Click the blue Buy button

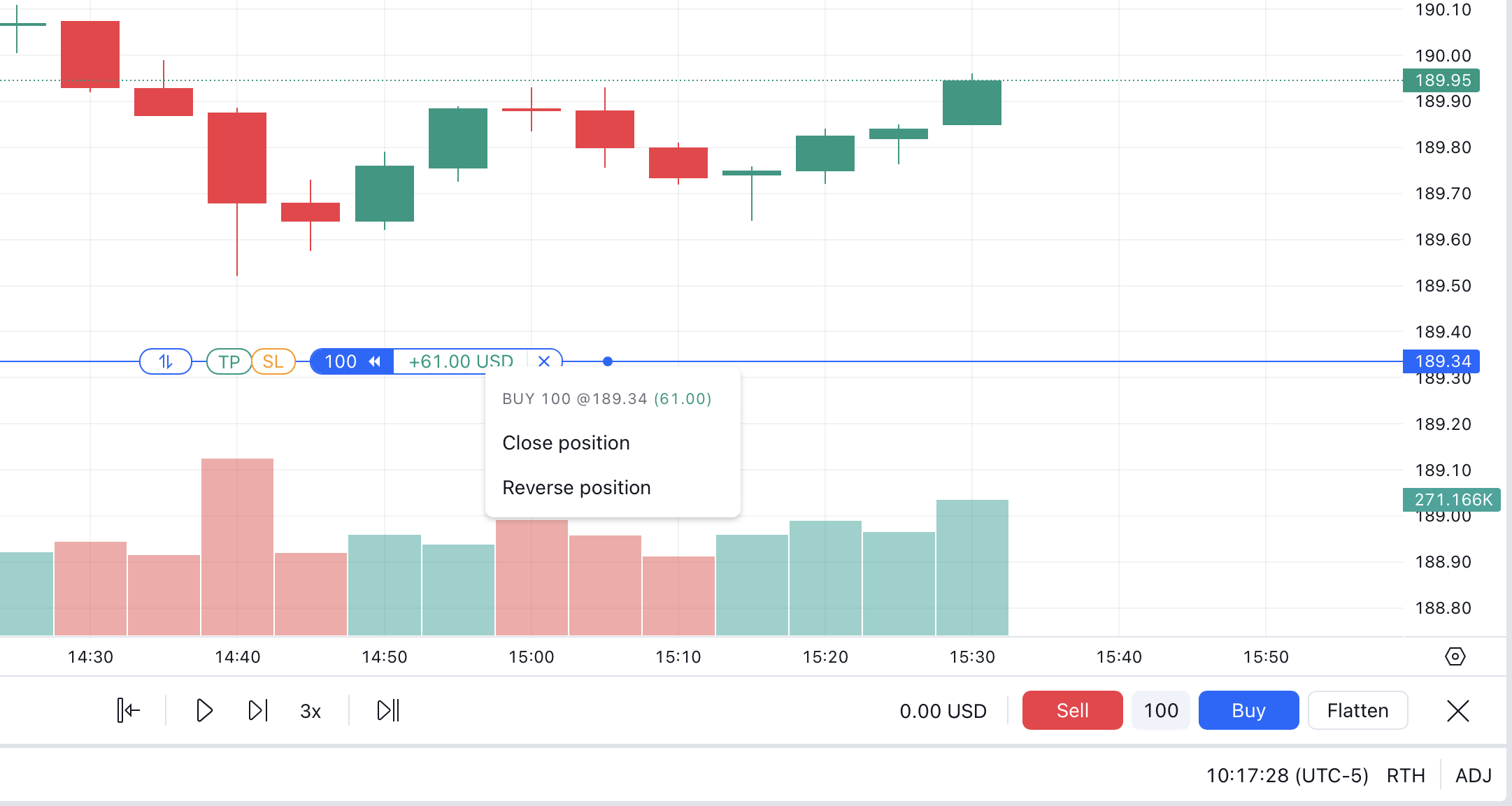[x=1248, y=710]
